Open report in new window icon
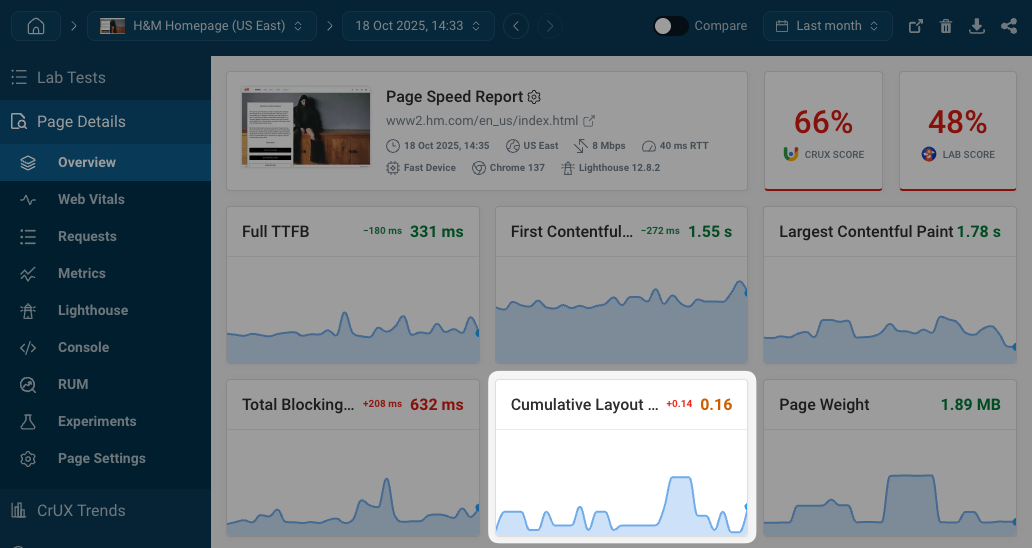 pyautogui.click(x=916, y=26)
